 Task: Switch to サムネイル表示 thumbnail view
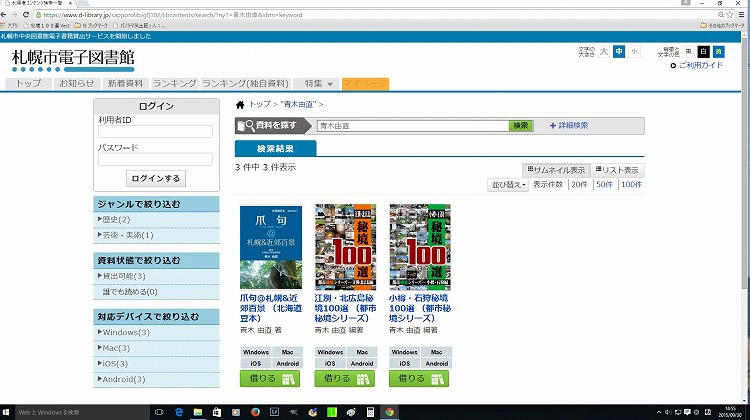pyautogui.click(x=556, y=170)
